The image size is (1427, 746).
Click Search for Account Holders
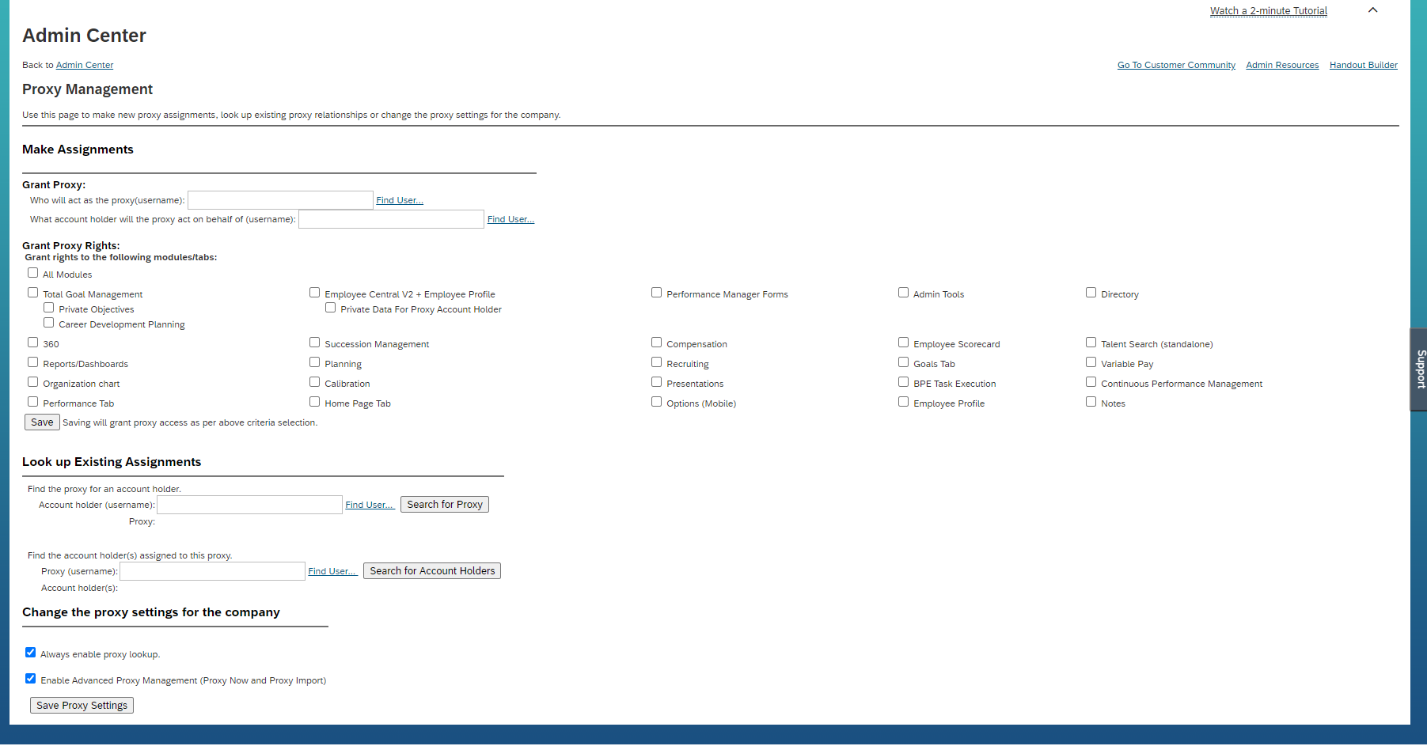[x=431, y=570]
